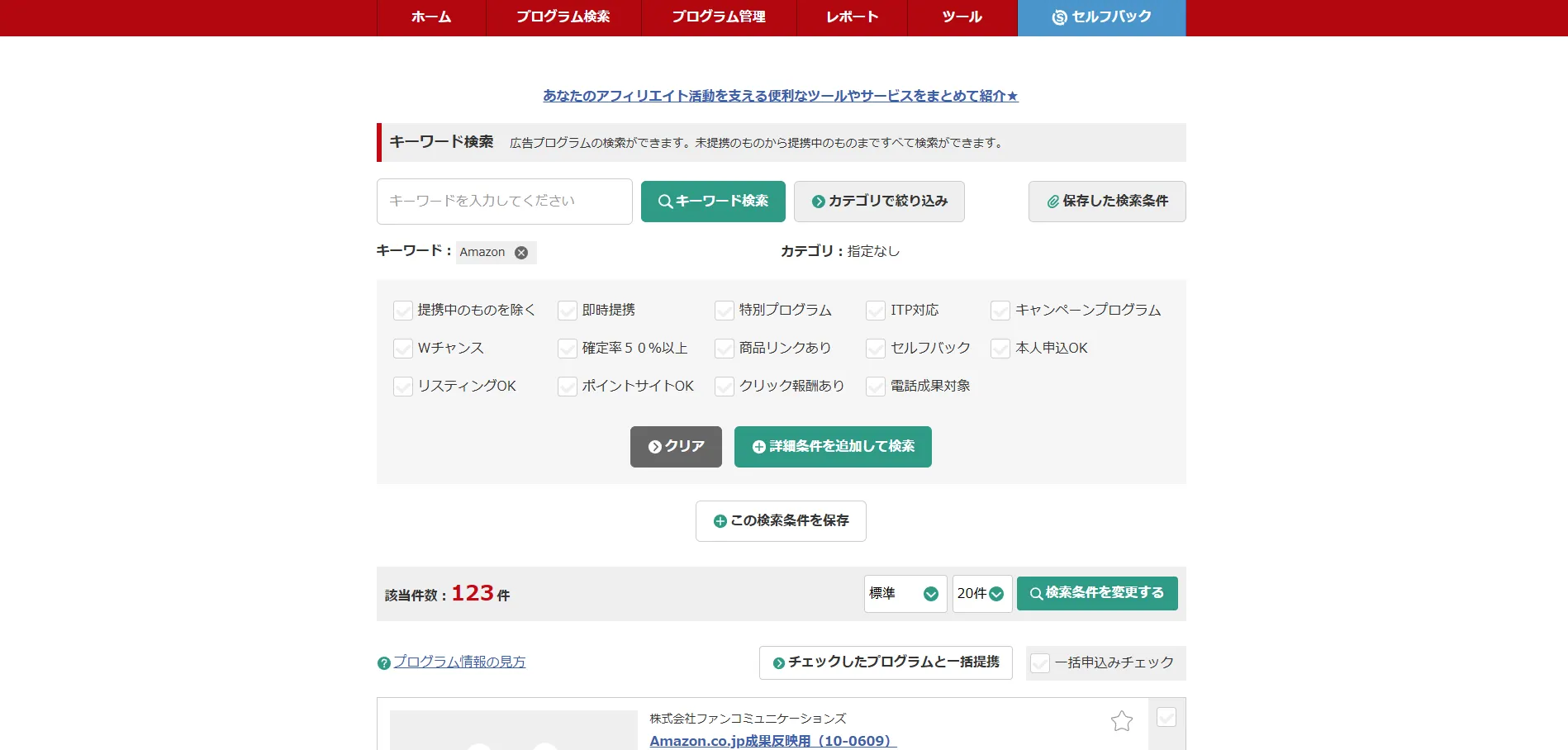Click the help icon beside プログラム情報の見方
The image size is (1568, 750).
tap(384, 663)
